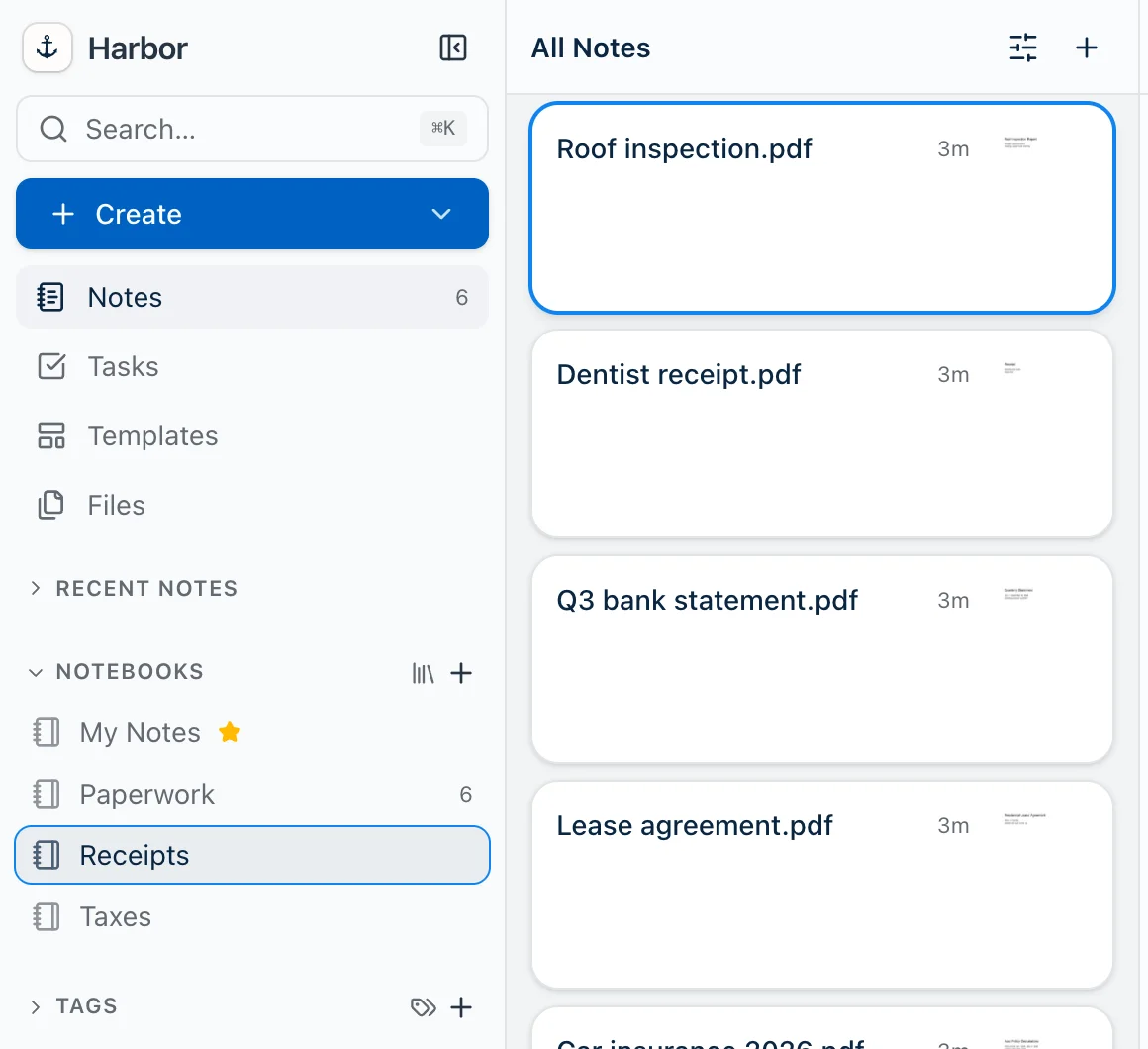Open the Dentist receipt.pdf note
Screen dimensions: 1148x1049
[x=822, y=434]
